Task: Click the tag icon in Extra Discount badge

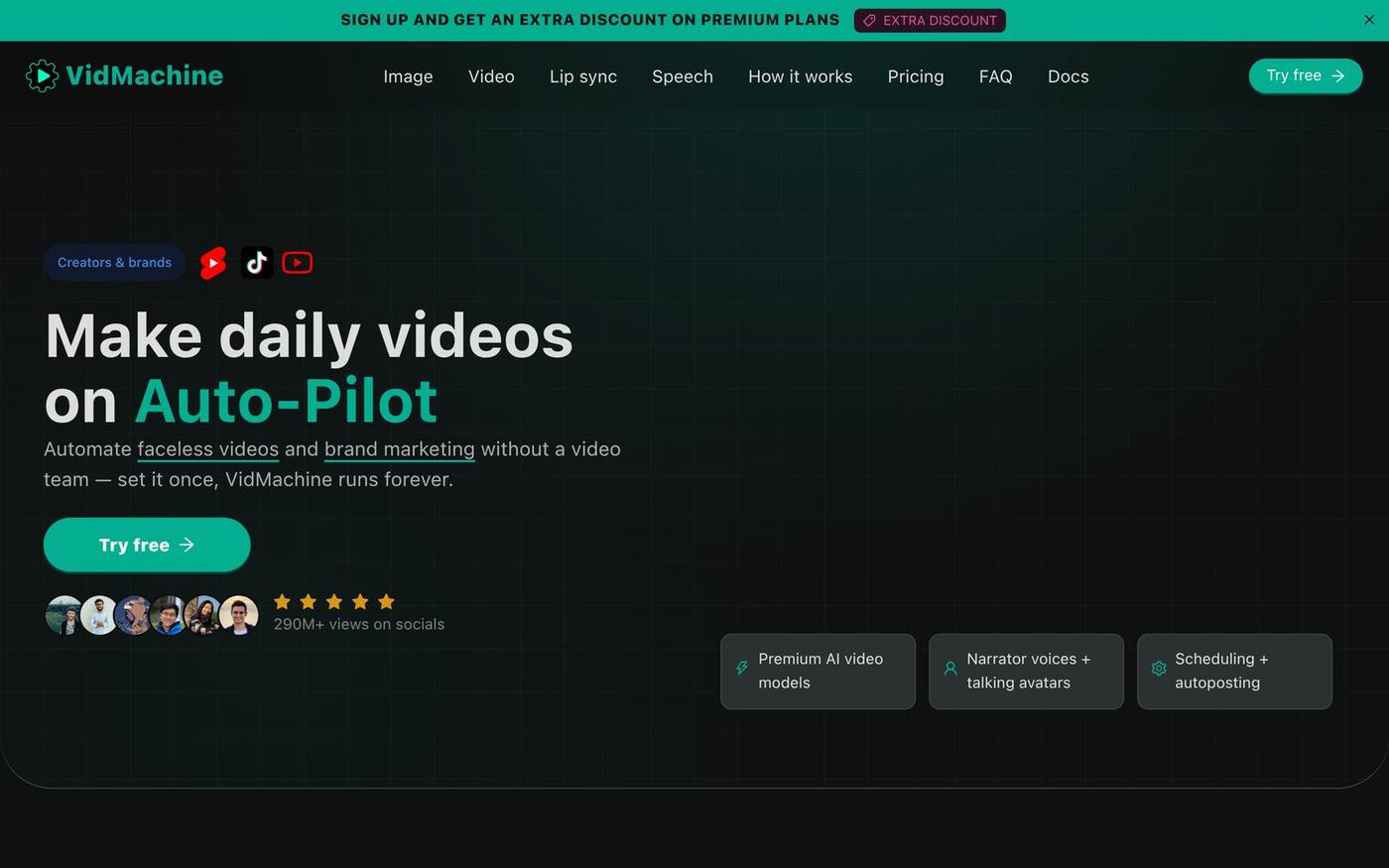Action: point(869,21)
